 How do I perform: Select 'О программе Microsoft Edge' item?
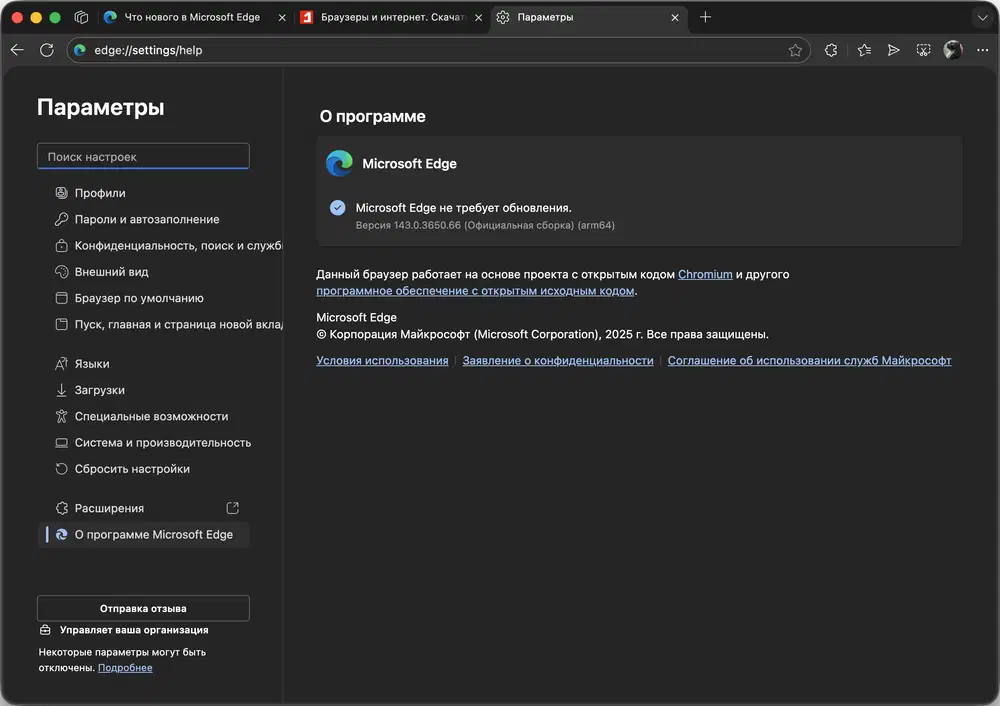pyautogui.click(x=143, y=534)
